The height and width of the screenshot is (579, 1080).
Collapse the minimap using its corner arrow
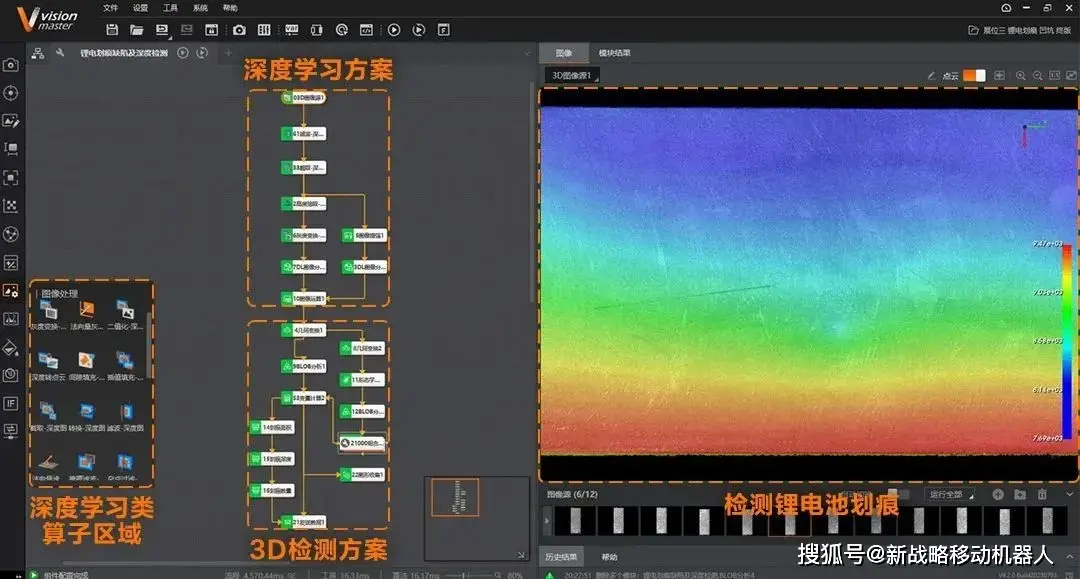(x=521, y=554)
